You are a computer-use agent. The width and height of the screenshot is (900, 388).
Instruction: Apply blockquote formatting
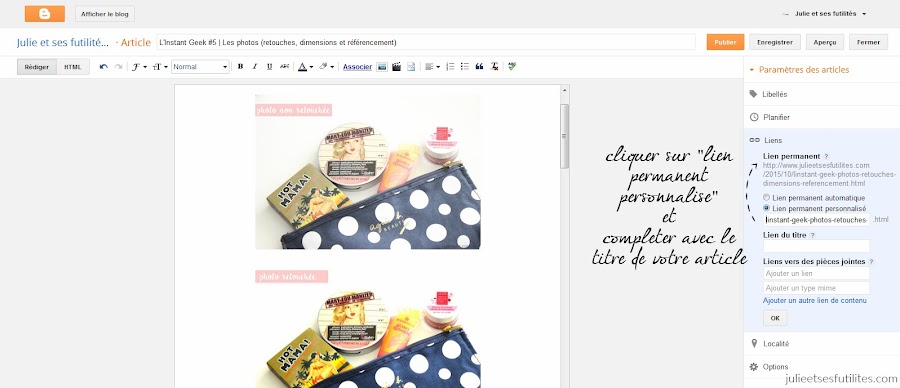pos(479,67)
